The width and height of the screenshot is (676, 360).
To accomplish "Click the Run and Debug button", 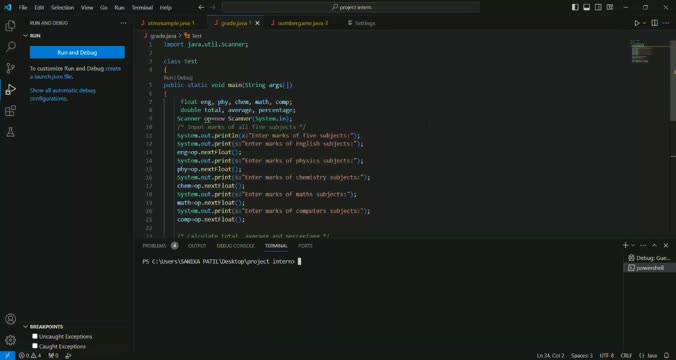I will coord(77,53).
